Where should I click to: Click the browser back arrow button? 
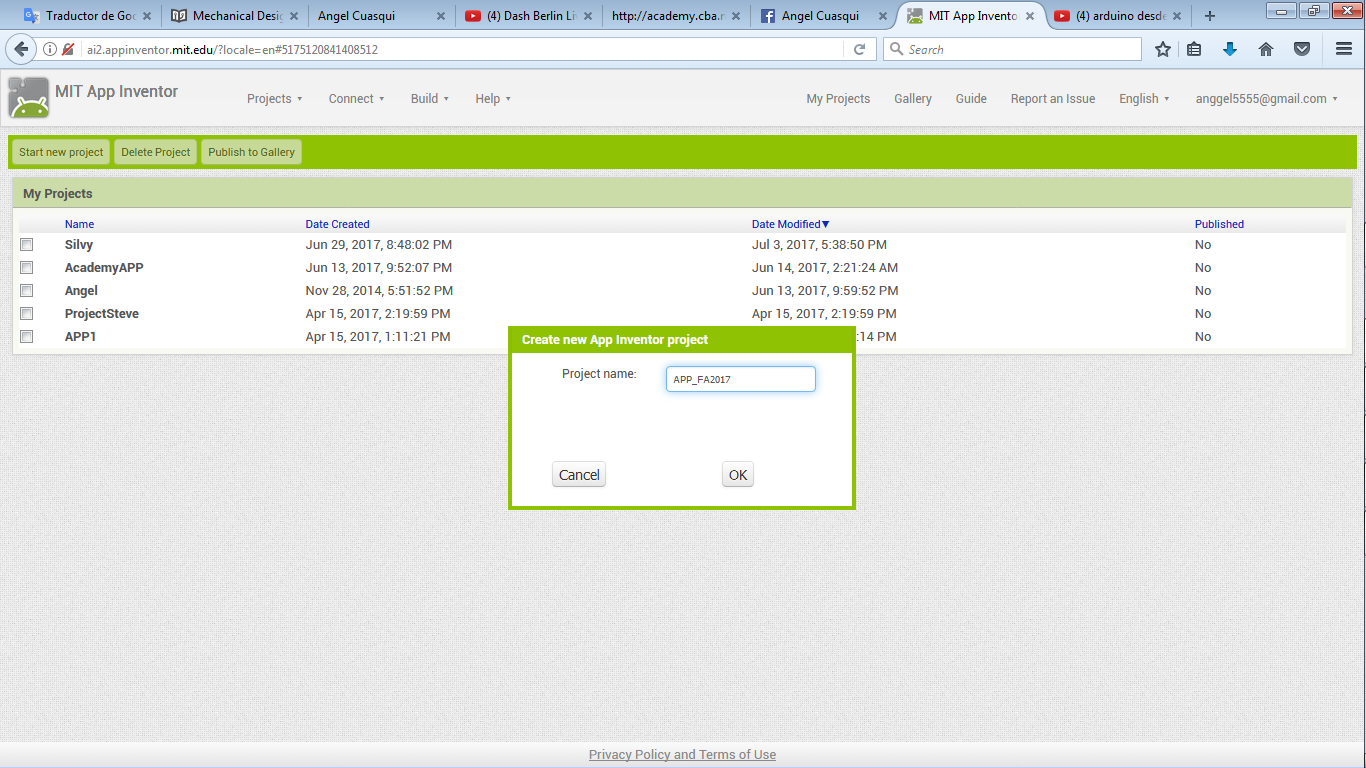[21, 49]
